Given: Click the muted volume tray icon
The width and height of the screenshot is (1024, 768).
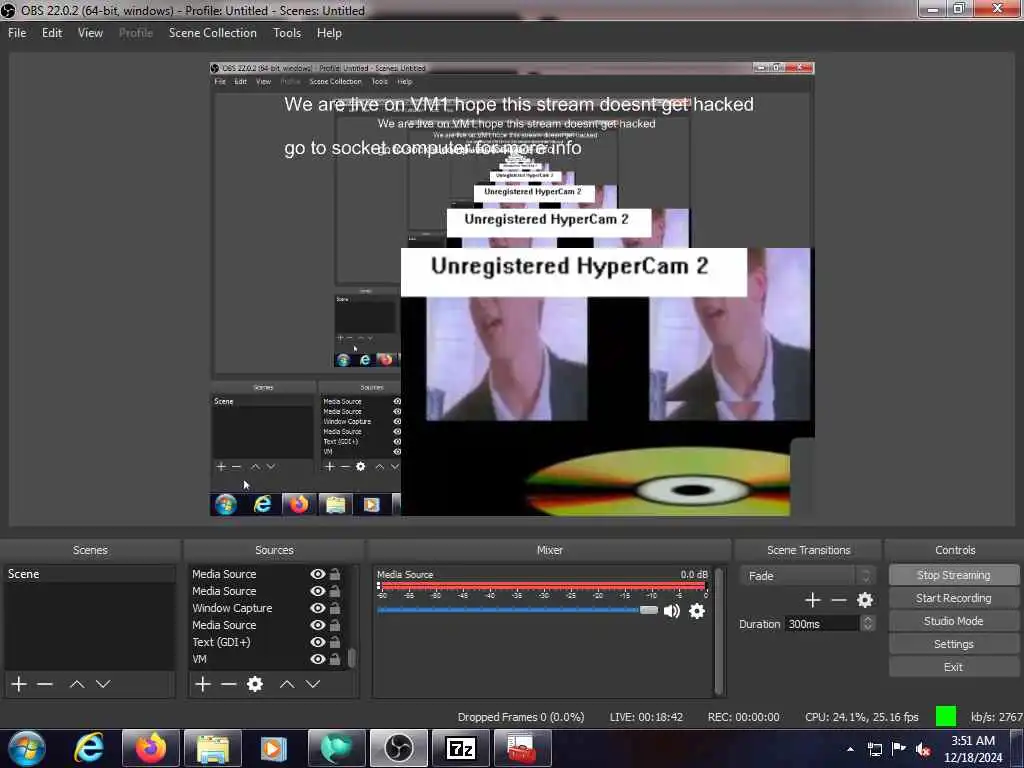Looking at the screenshot, I should pos(923,749).
